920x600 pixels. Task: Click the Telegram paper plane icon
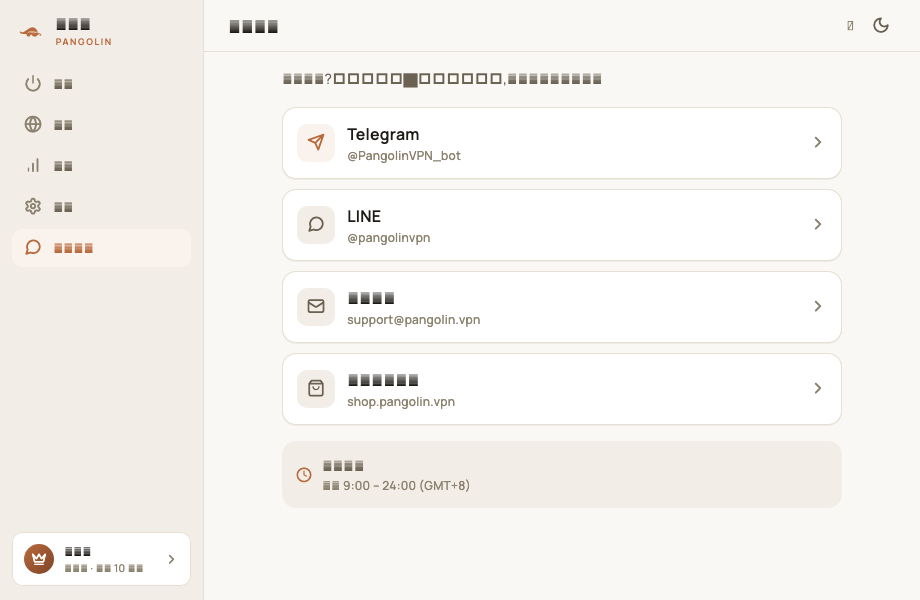[316, 143]
